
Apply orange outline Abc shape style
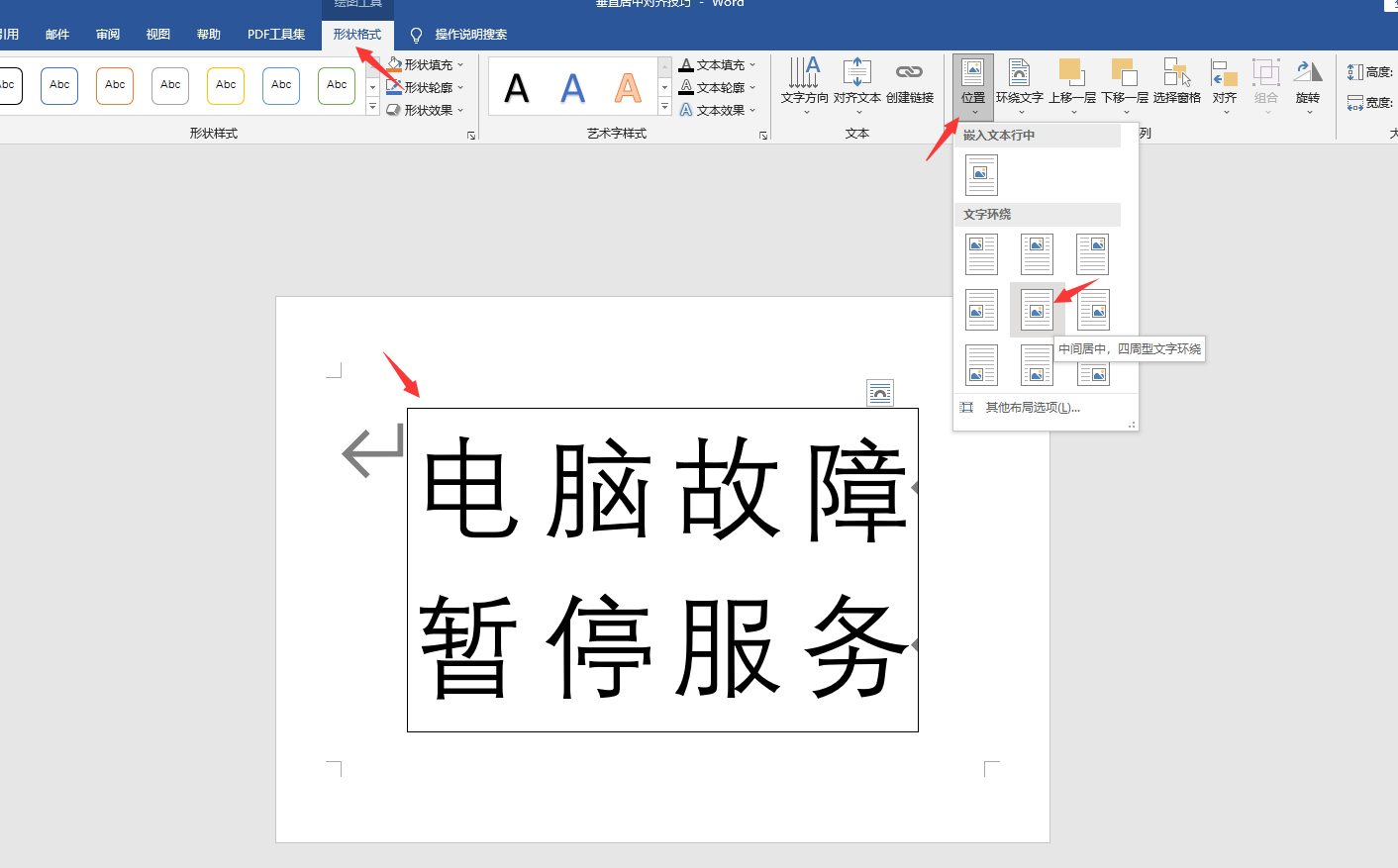[115, 85]
